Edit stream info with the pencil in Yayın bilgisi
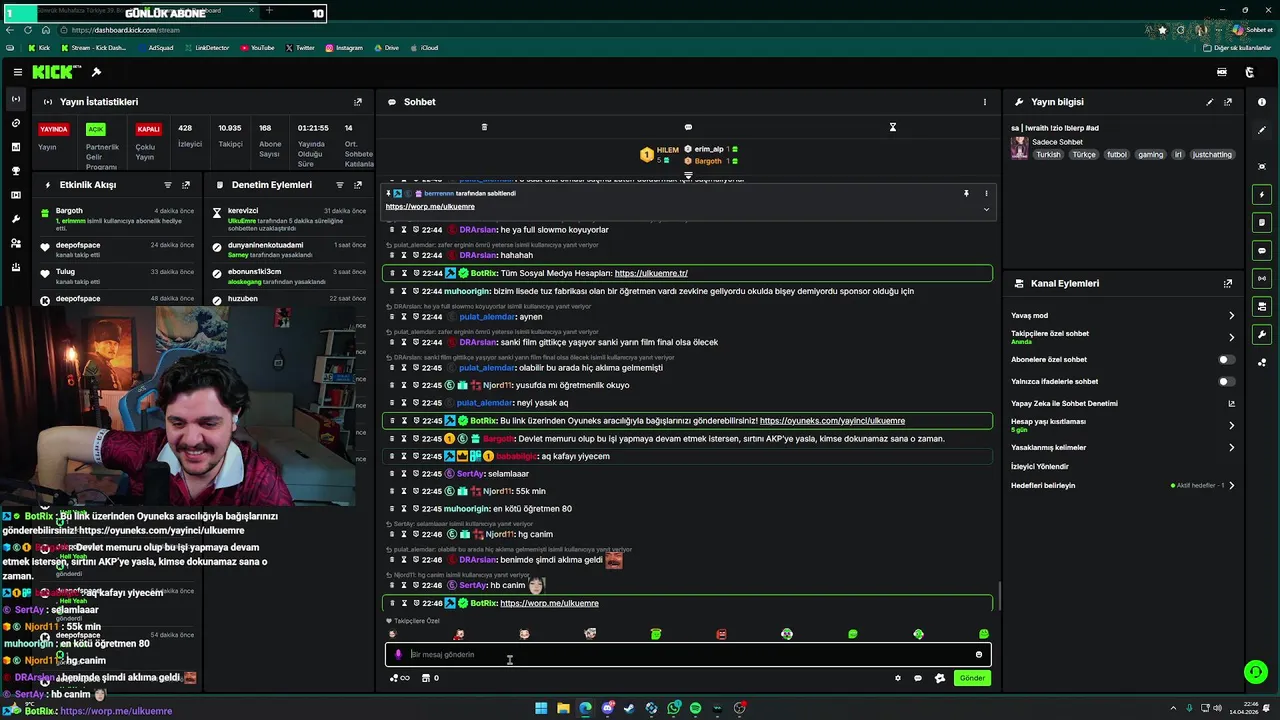Screen dimensions: 1280x720 pos(1210,102)
